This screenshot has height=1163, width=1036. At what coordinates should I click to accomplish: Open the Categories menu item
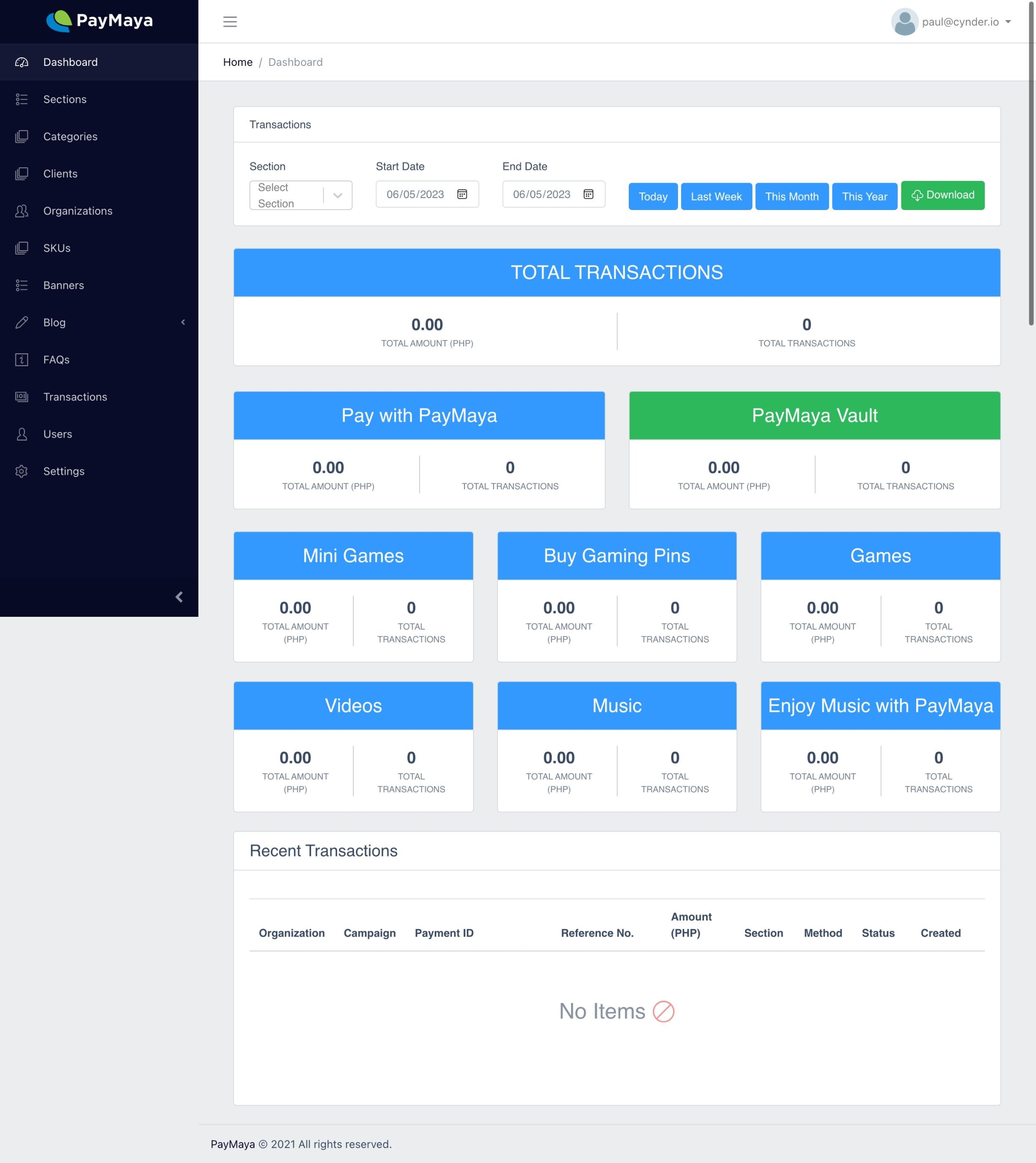[x=99, y=136]
